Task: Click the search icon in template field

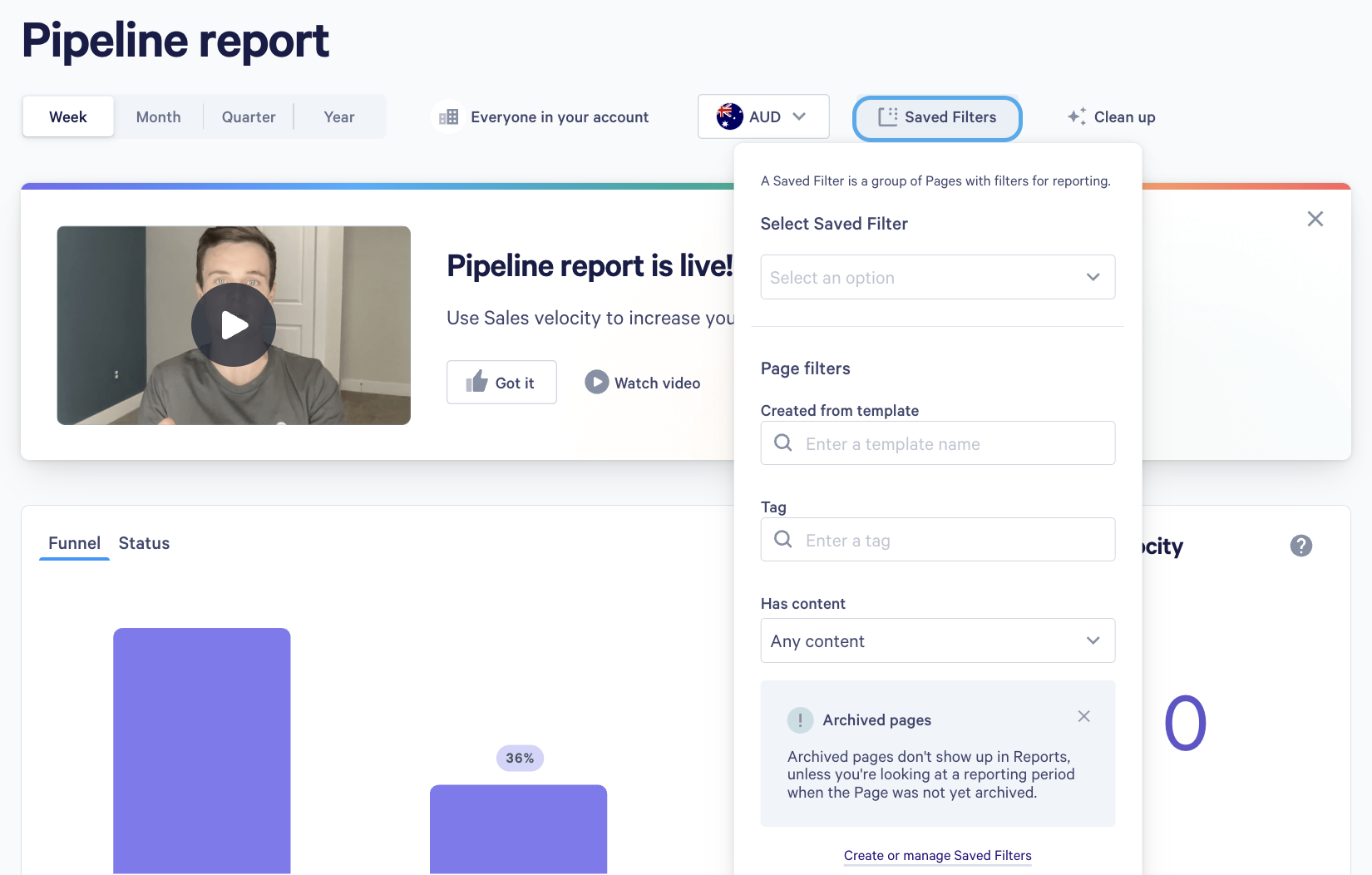Action: [x=783, y=442]
